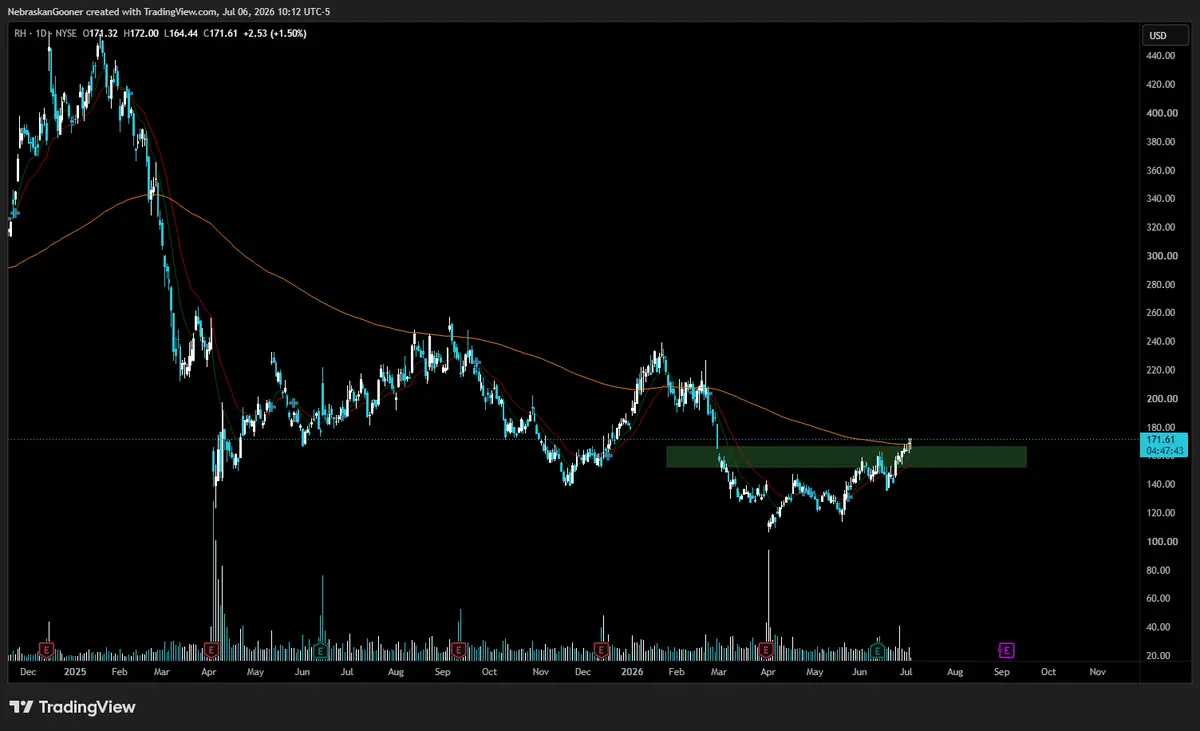Click the 140.00 price axis label
The width and height of the screenshot is (1200, 731).
[x=1161, y=485]
